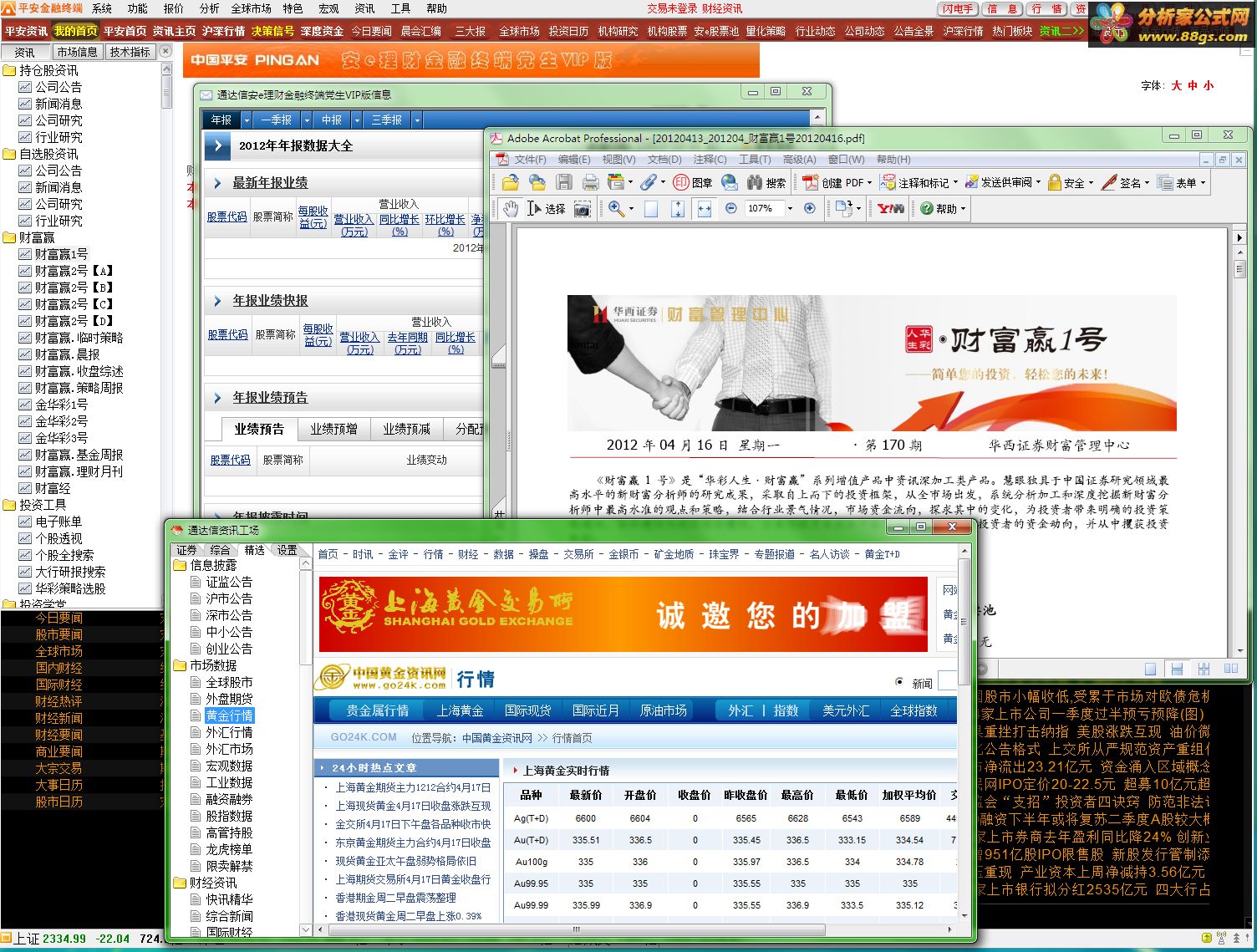Open 视图(V) menu in Acrobat
Image resolution: width=1257 pixels, height=952 pixels.
(618, 159)
